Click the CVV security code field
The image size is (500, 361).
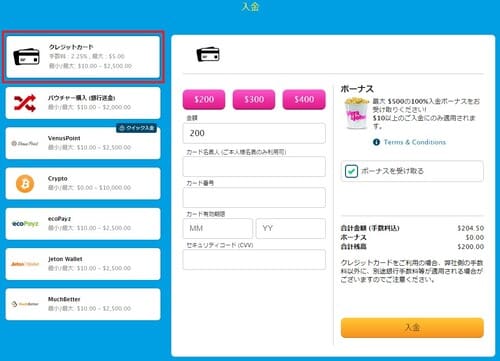pos(254,259)
